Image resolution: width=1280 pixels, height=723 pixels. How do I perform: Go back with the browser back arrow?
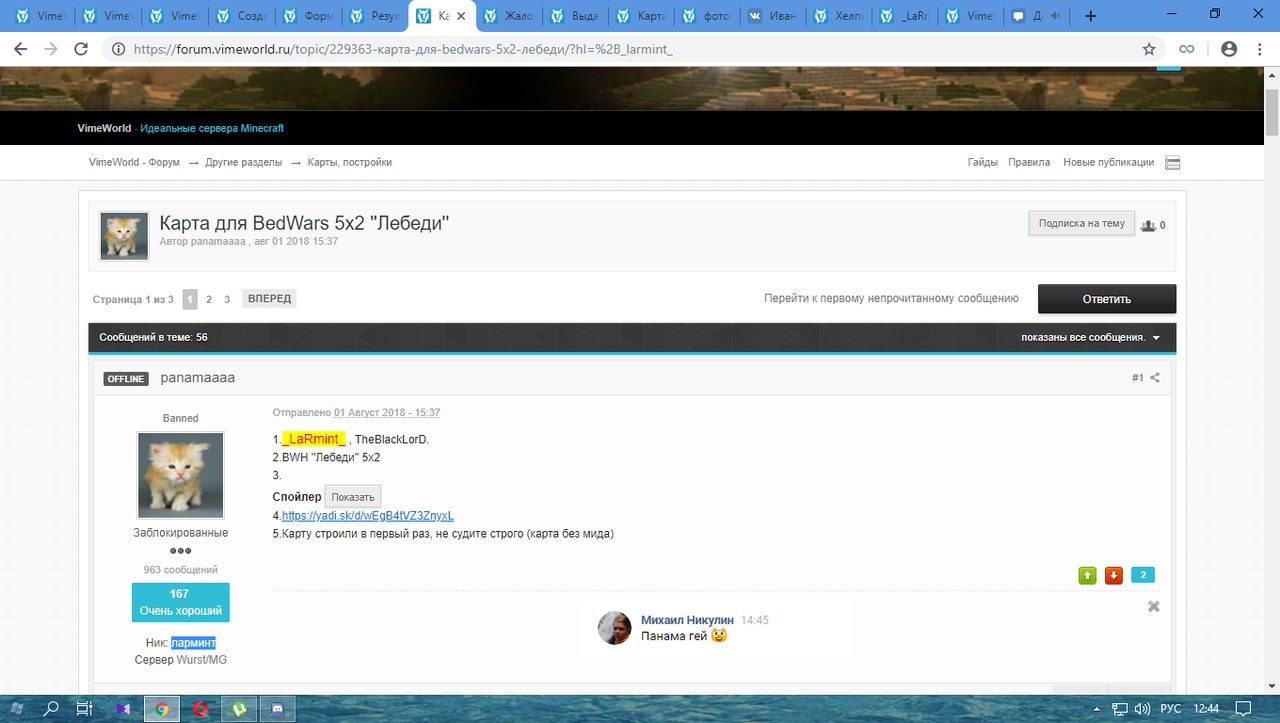point(21,48)
